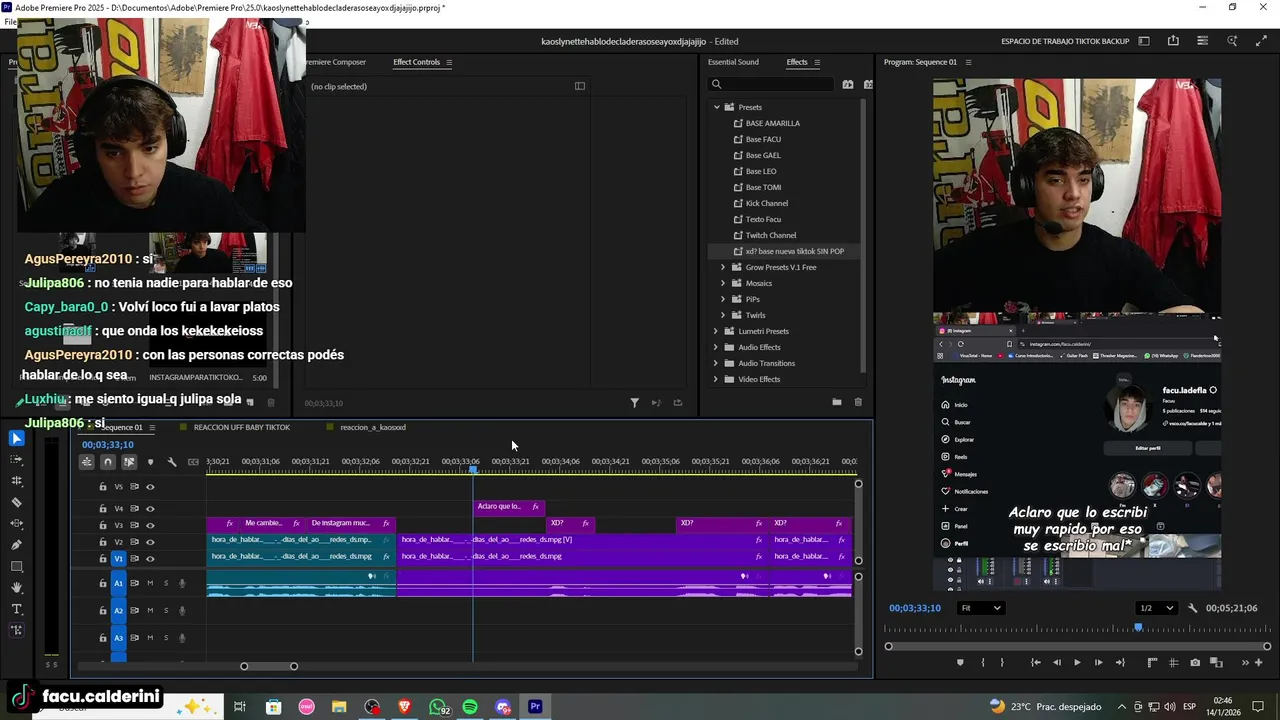
Task: Click Mark Out bracket in Program monitor
Action: click(1002, 662)
